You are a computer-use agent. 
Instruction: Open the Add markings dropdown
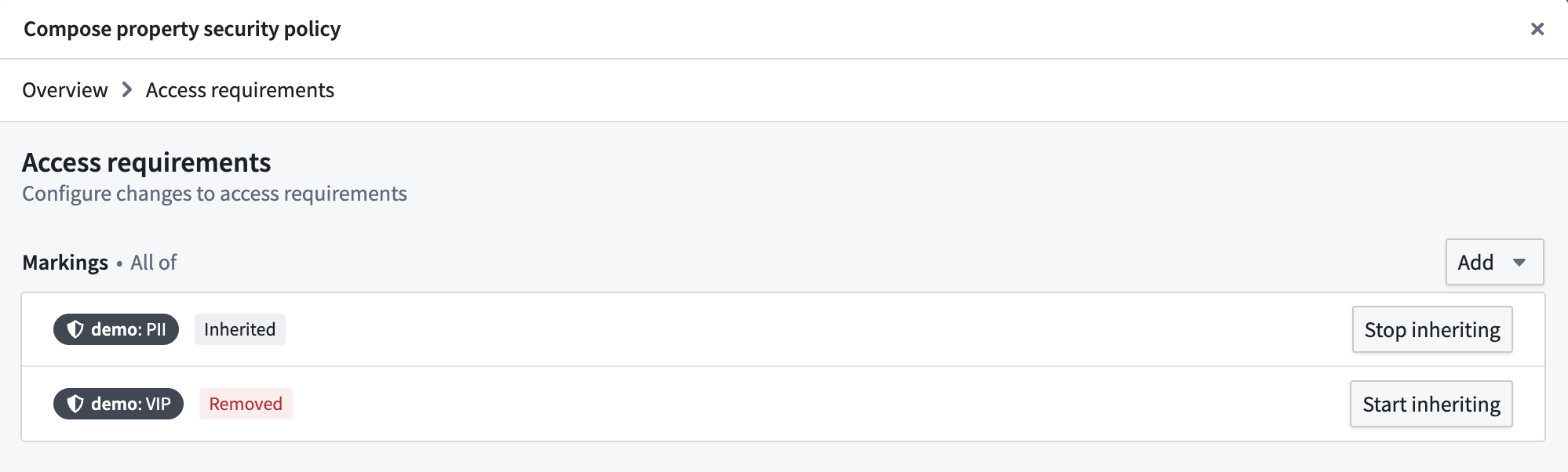(1493, 262)
